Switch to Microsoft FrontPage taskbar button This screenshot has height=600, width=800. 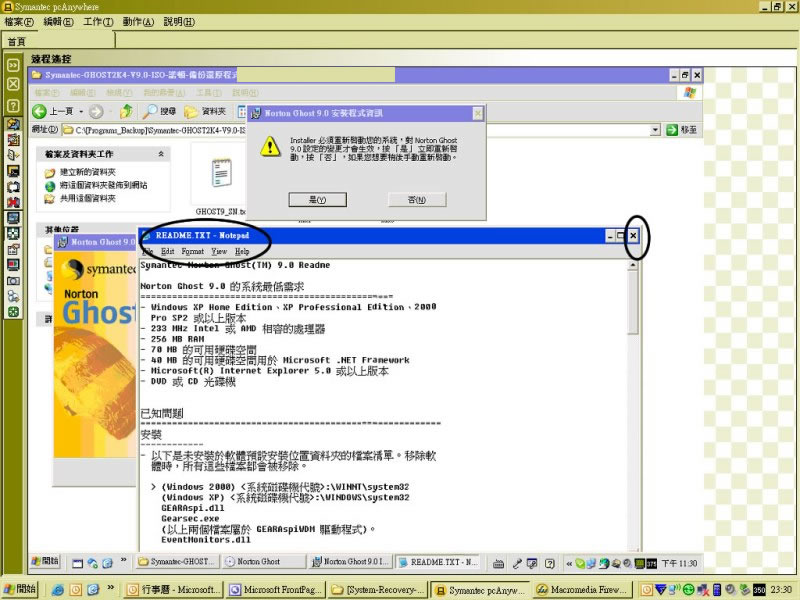point(277,590)
